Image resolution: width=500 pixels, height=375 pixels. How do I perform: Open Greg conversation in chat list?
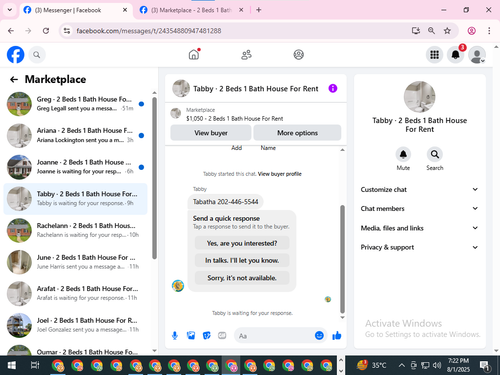point(76,104)
